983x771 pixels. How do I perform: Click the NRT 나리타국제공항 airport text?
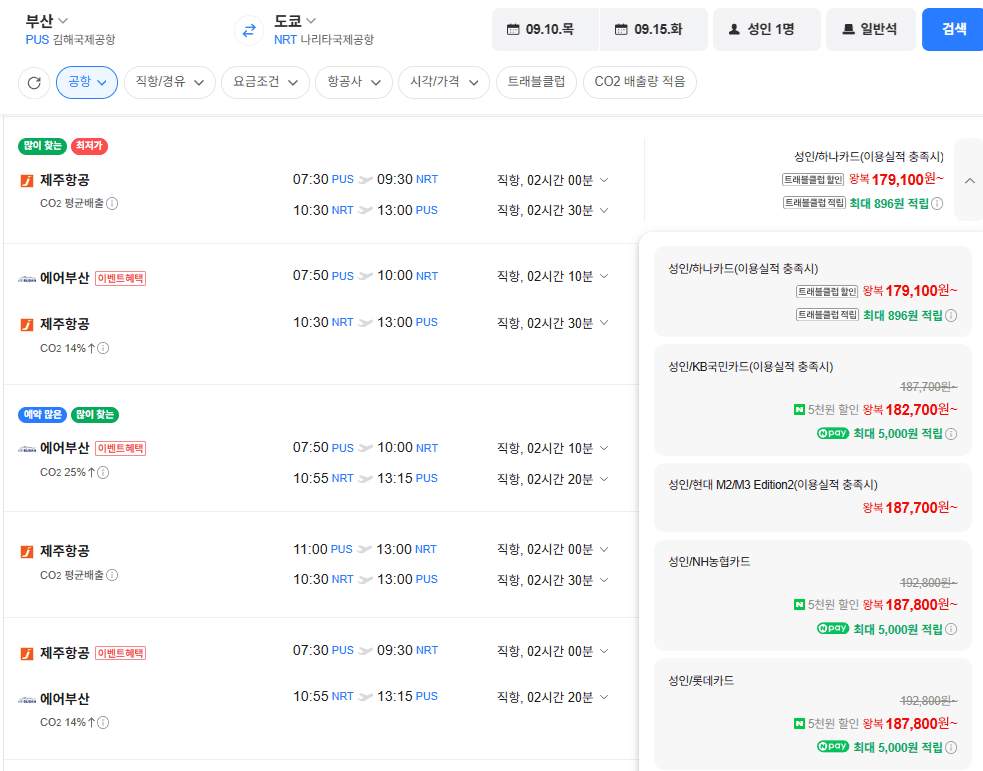tap(323, 40)
